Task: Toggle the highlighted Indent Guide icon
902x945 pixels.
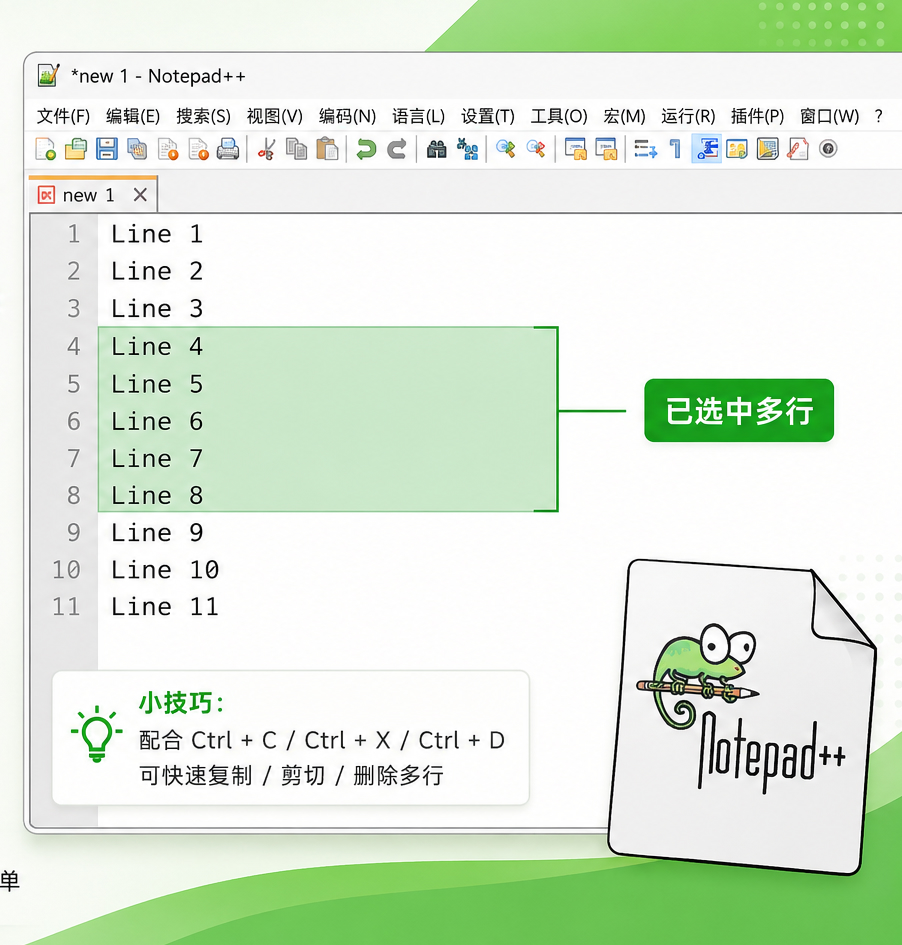Action: coord(706,149)
